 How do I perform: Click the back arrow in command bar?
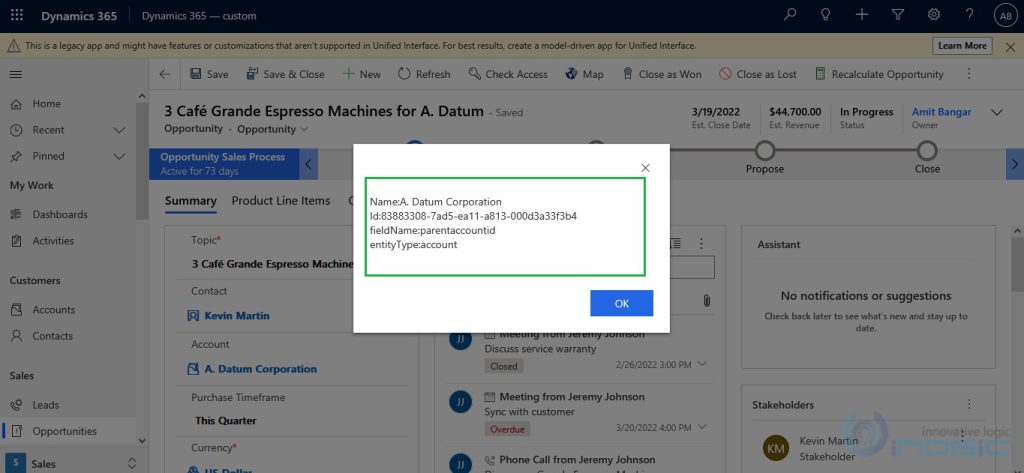coord(164,74)
